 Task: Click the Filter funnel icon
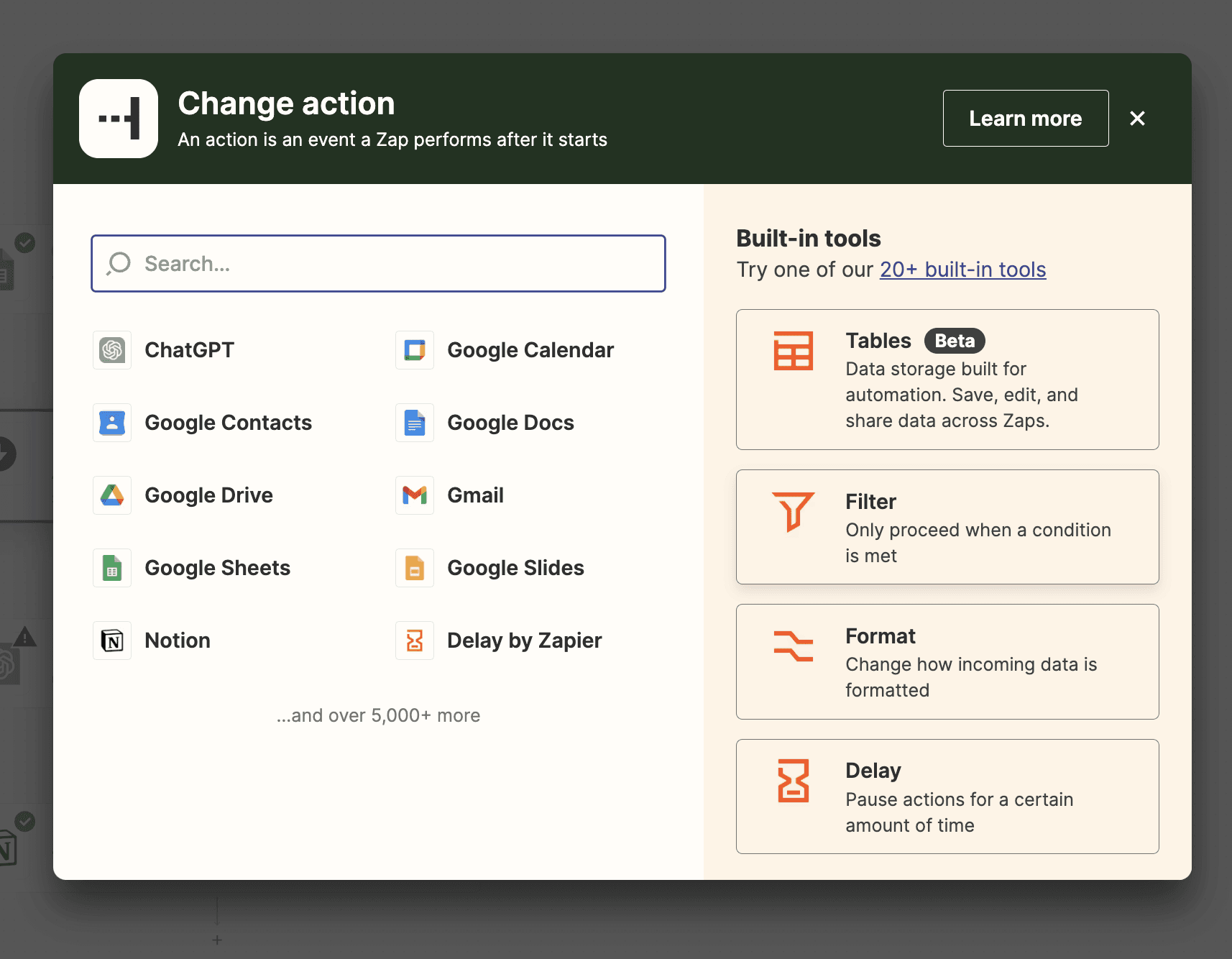(x=794, y=512)
